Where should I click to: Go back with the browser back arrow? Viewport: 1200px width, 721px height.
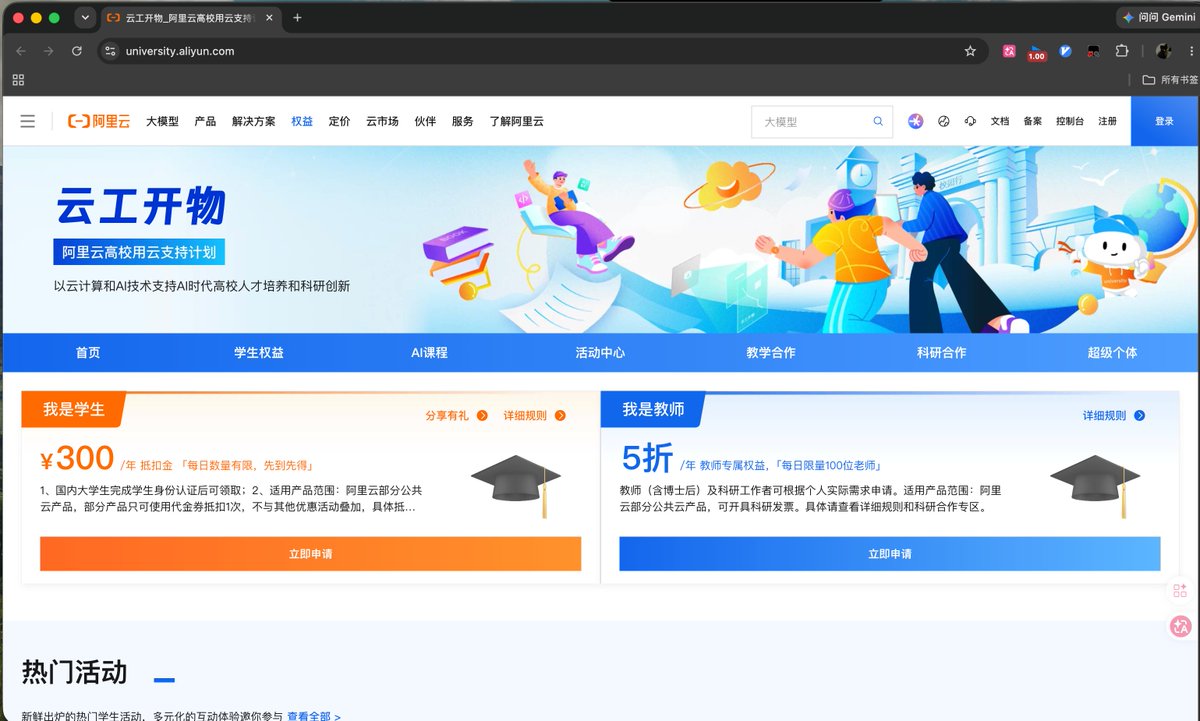click(x=21, y=51)
